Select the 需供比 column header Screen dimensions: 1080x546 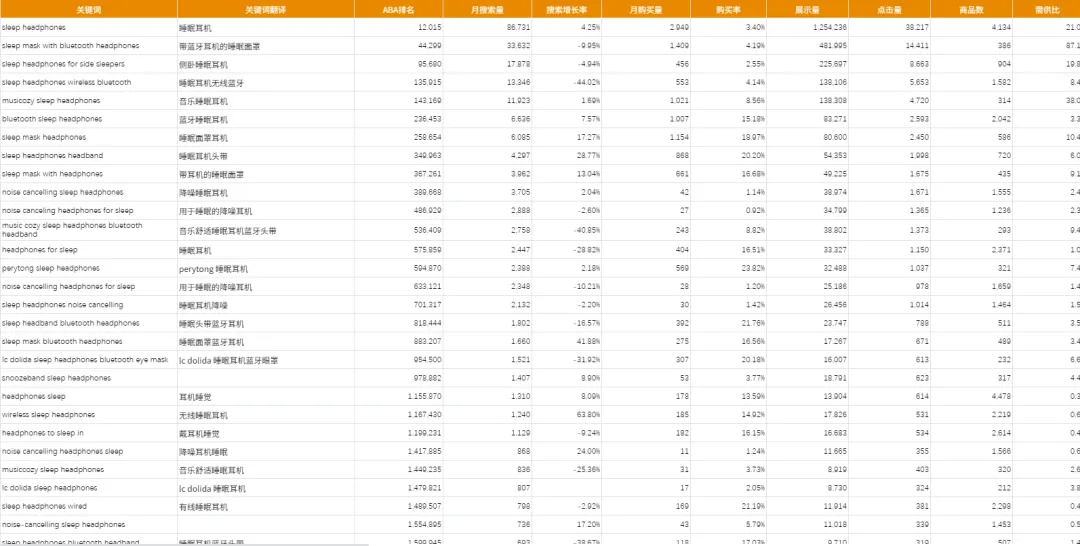[1046, 9]
